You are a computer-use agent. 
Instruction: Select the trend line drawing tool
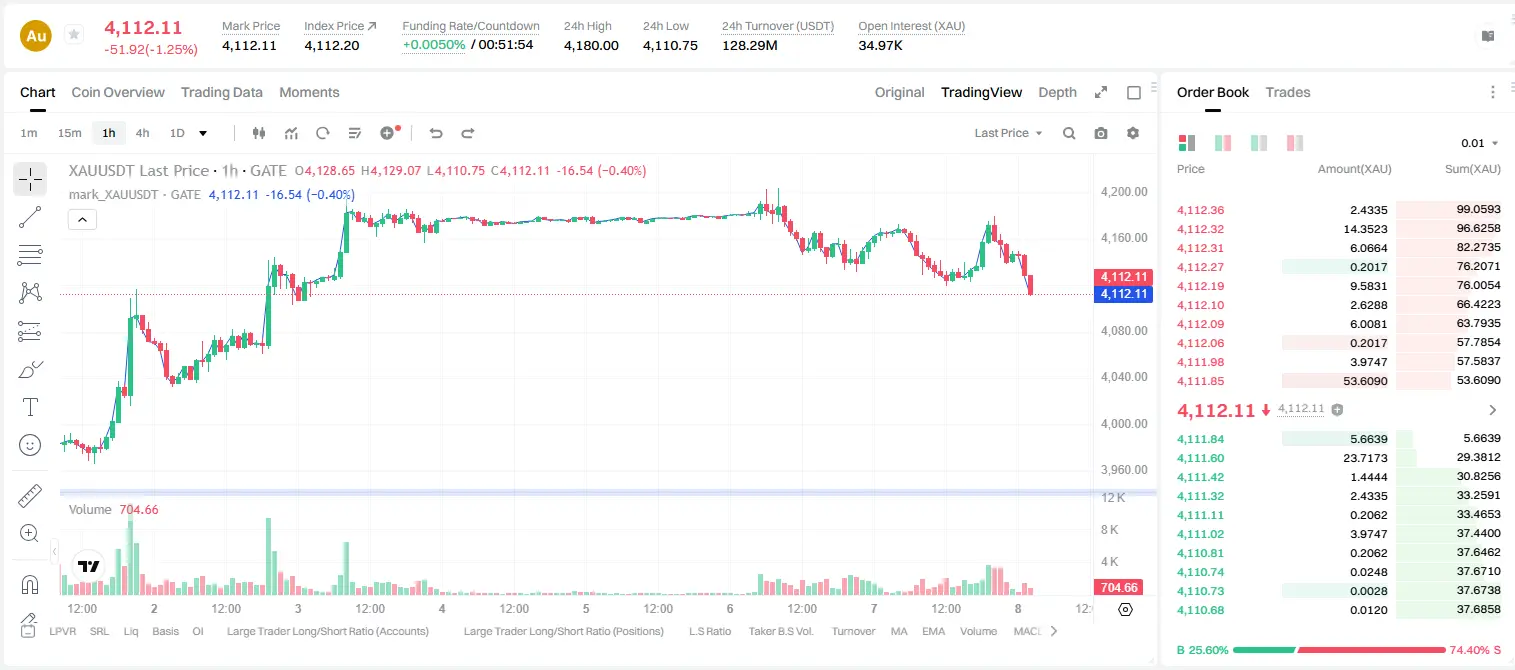(30, 217)
